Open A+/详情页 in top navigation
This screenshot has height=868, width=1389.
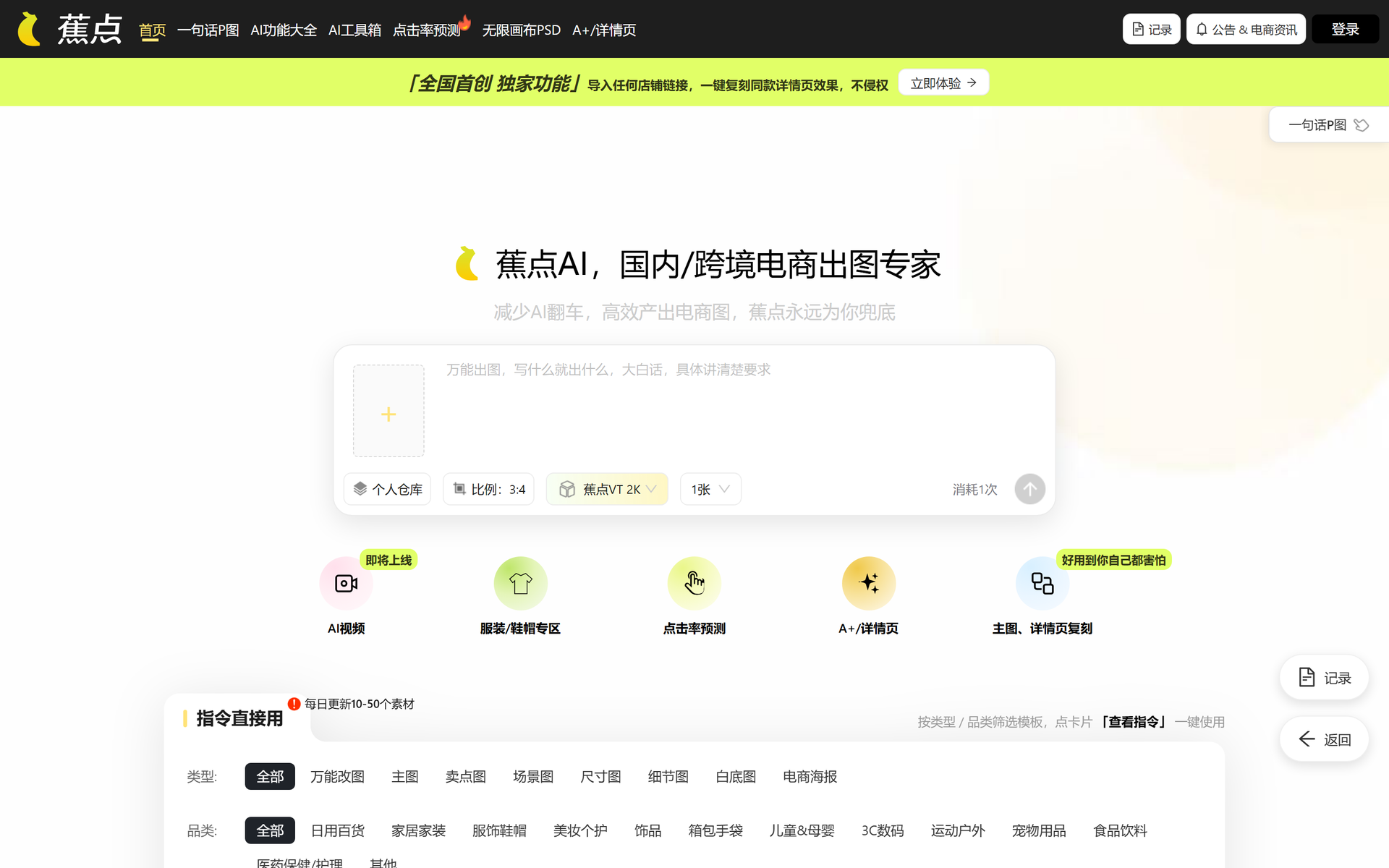click(604, 30)
